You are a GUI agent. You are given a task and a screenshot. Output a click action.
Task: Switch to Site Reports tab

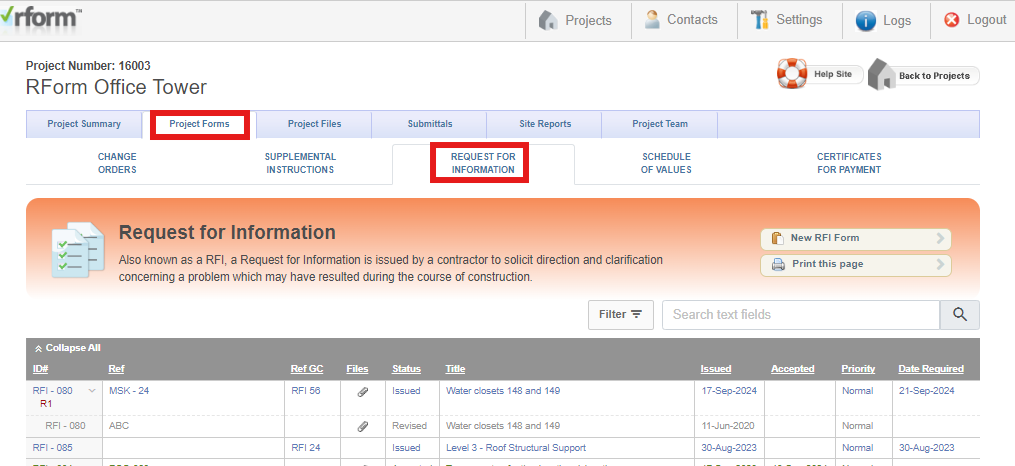[x=545, y=124]
